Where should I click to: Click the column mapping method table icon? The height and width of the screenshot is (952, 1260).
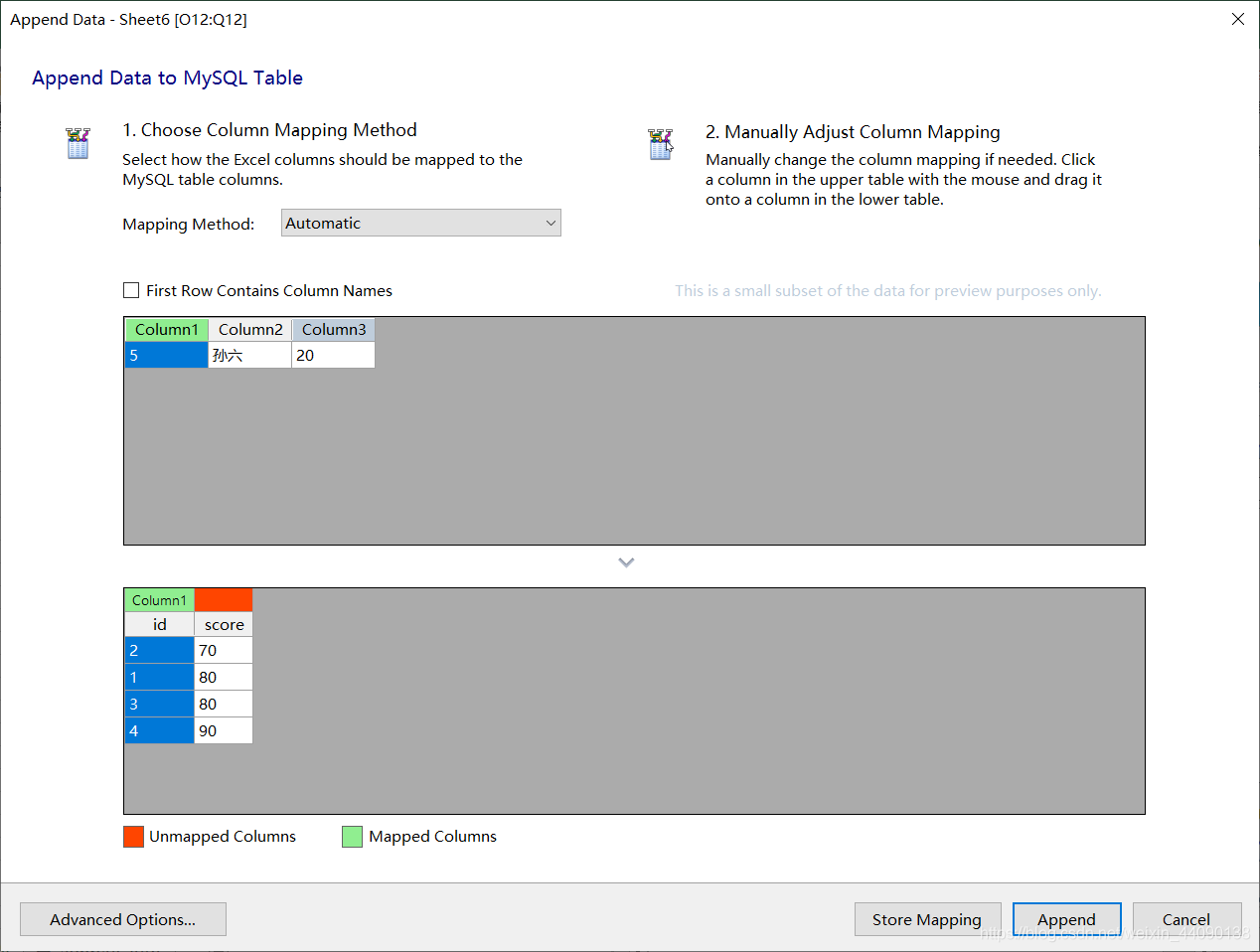(x=78, y=143)
